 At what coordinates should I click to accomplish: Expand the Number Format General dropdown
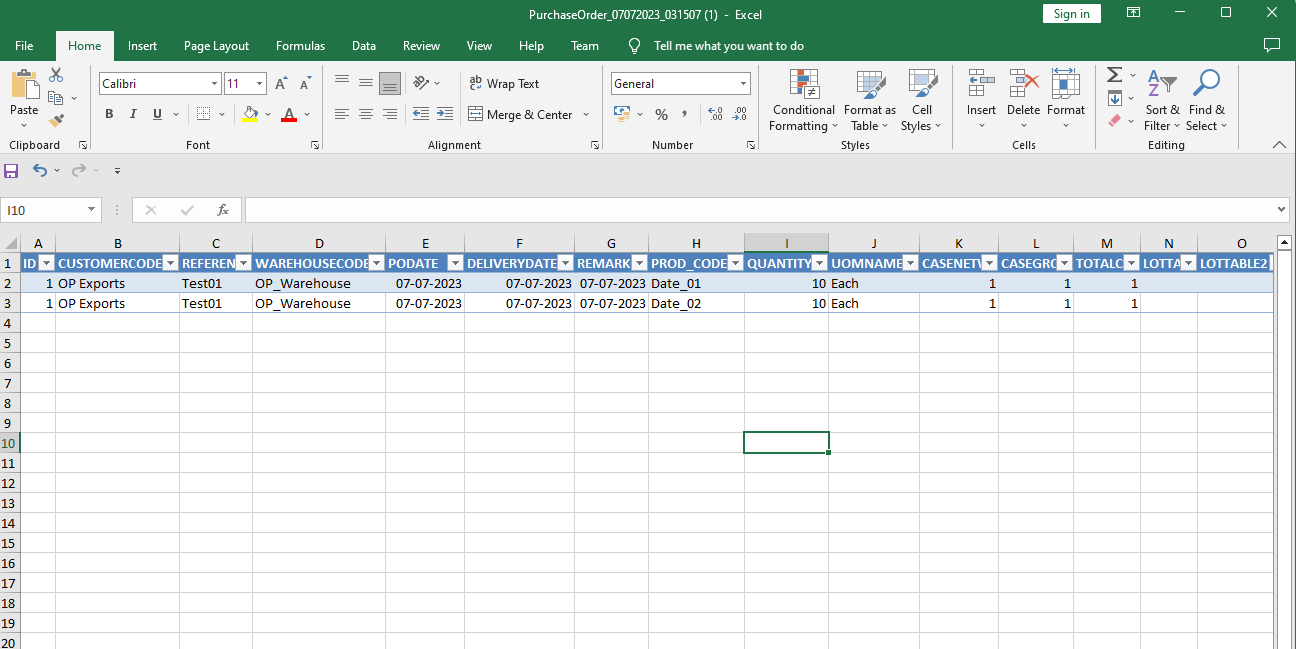coord(743,84)
